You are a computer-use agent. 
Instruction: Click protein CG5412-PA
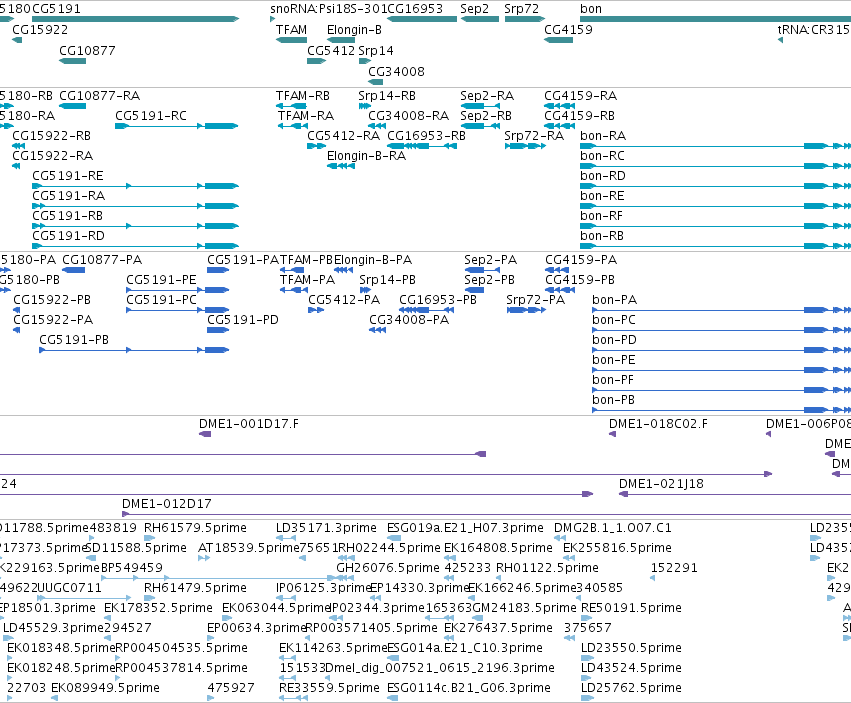[x=344, y=300]
